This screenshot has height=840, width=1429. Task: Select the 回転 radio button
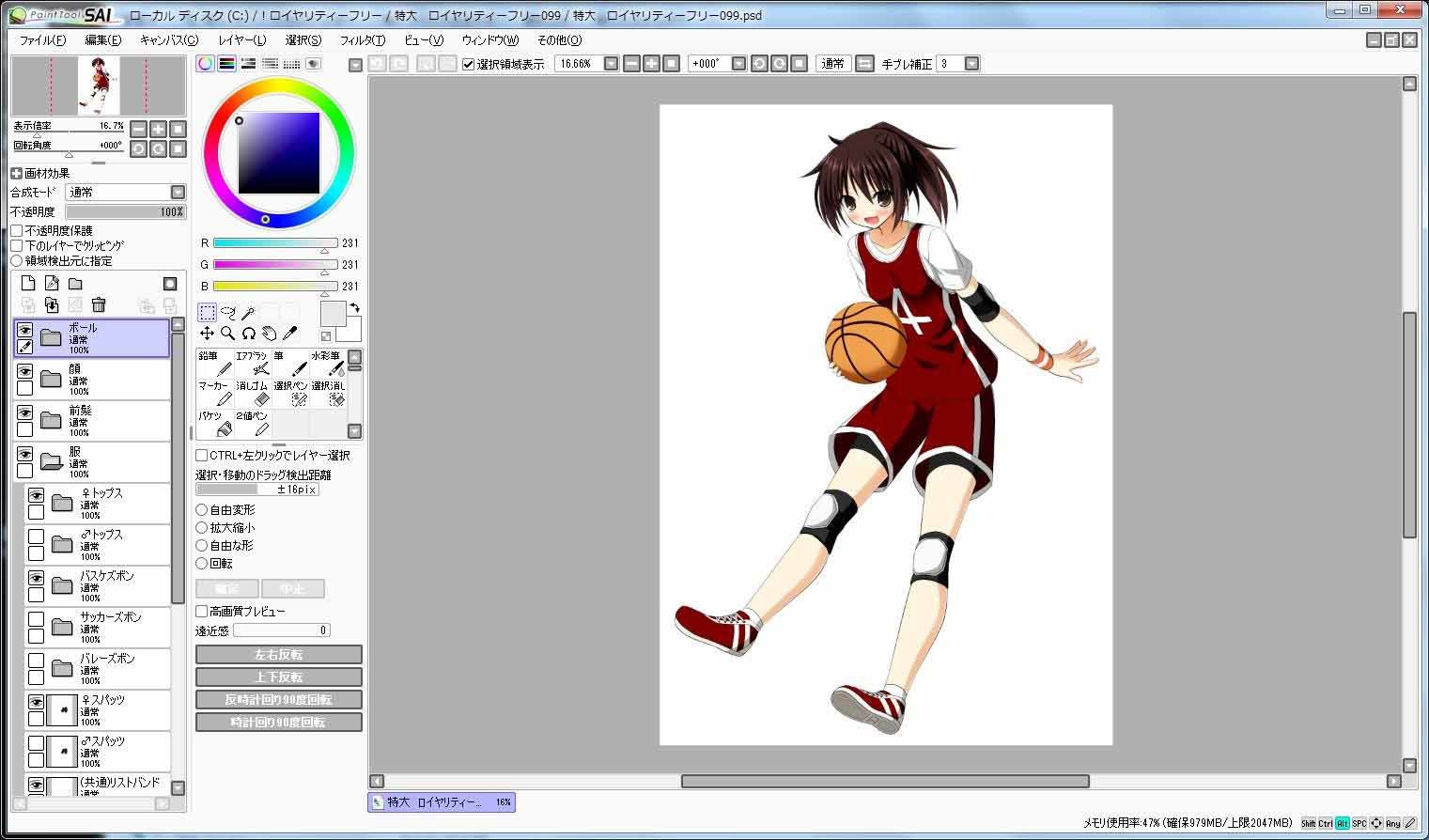pyautogui.click(x=201, y=564)
